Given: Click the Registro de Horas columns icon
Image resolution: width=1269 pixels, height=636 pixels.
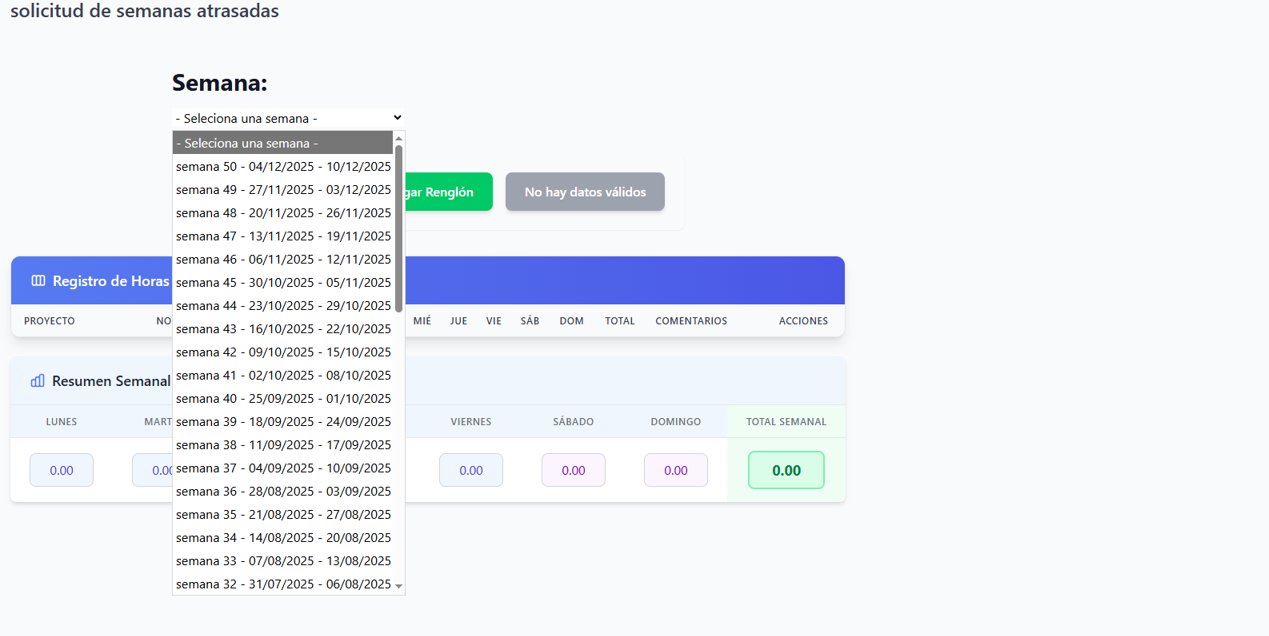Looking at the screenshot, I should coord(38,281).
